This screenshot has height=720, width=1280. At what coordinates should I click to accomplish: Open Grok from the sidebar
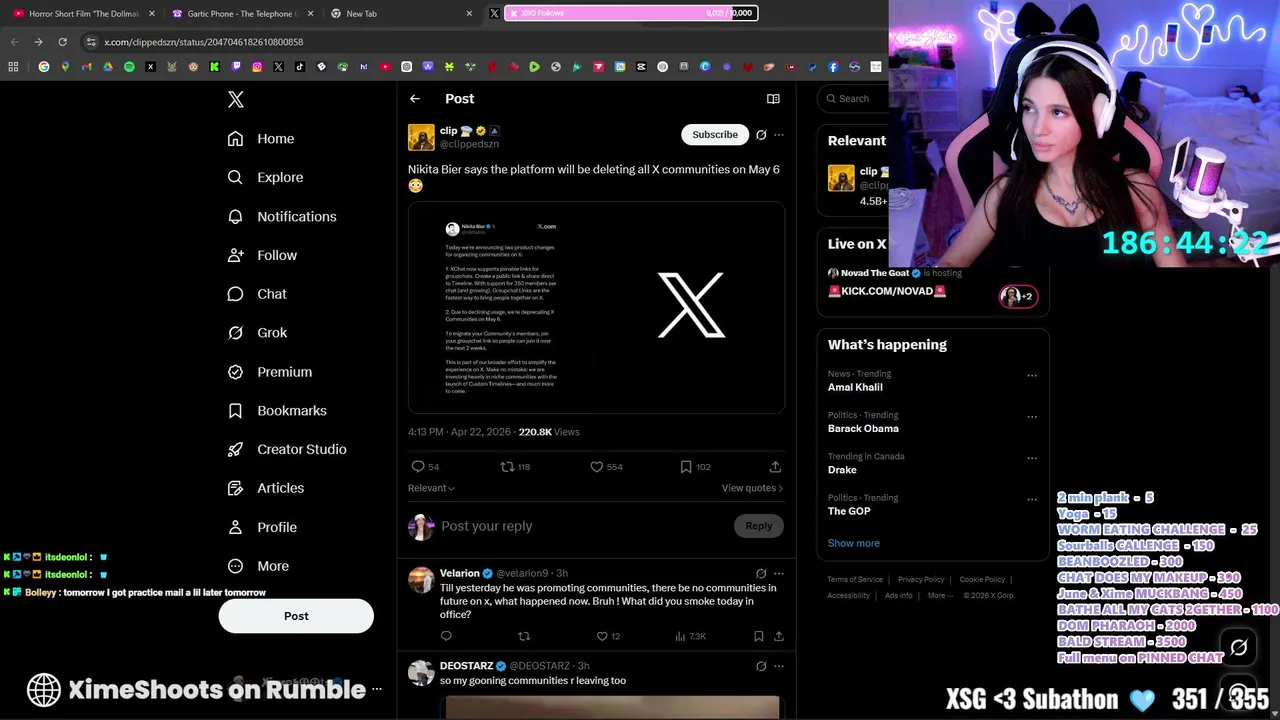click(x=257, y=333)
